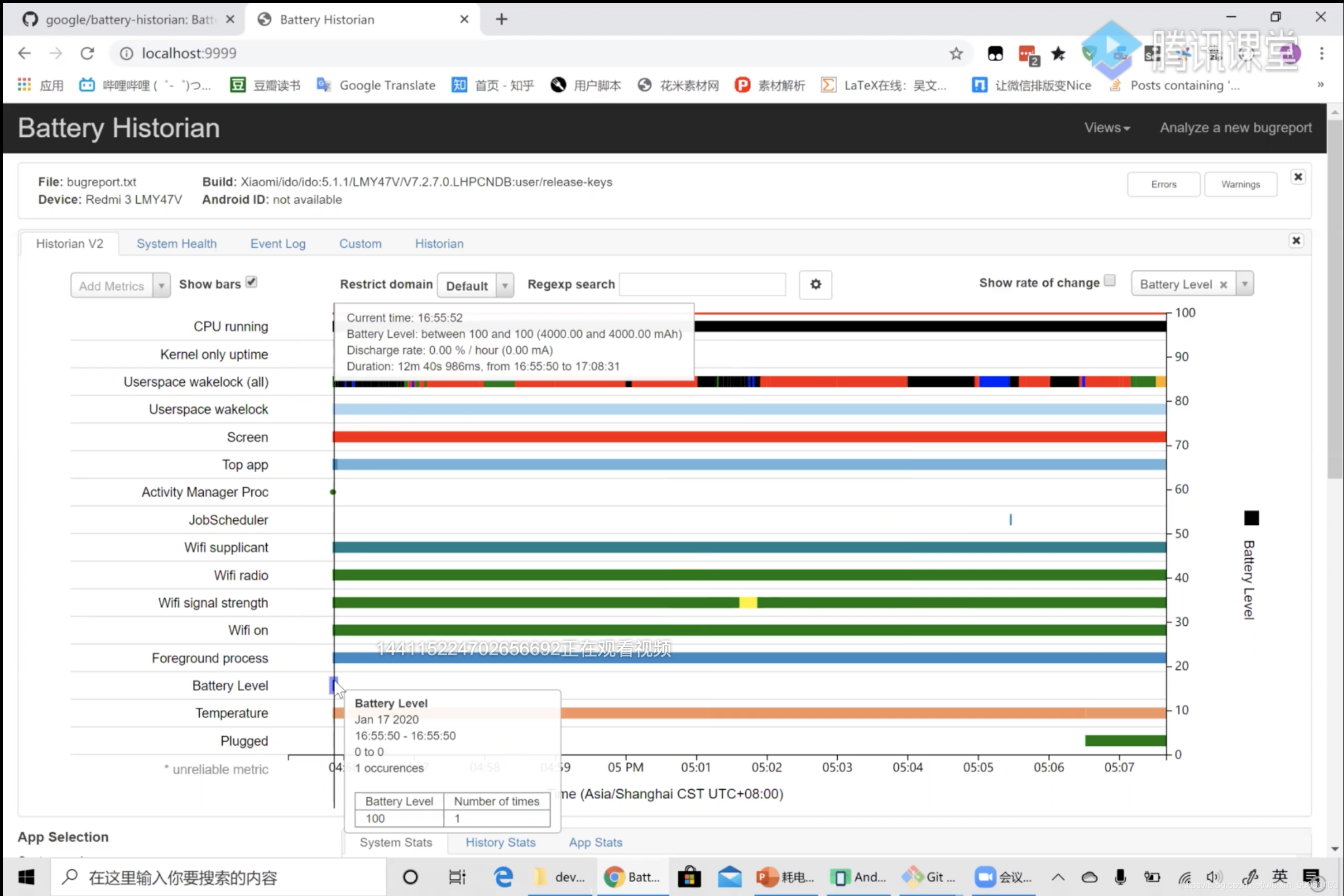1344x896 pixels.
Task: Focus the Regexp search field
Action: [x=702, y=285]
